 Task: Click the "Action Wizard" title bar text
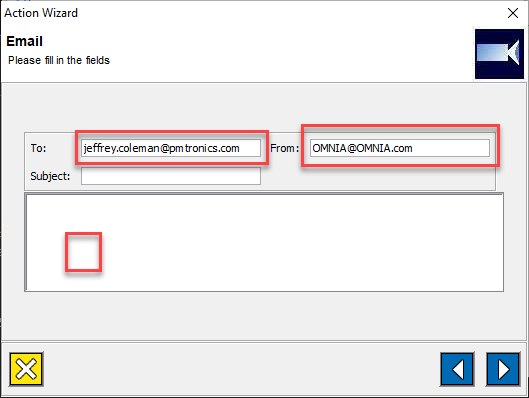[41, 13]
